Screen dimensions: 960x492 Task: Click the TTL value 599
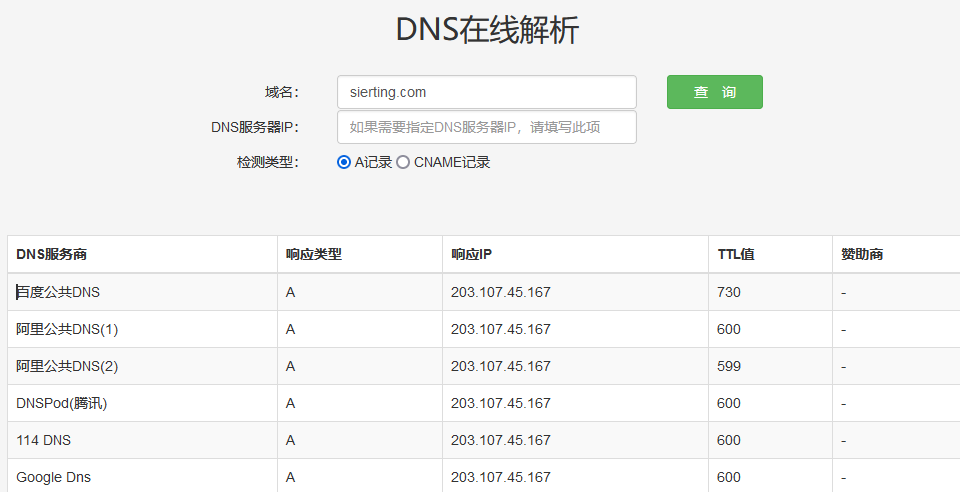tap(729, 366)
